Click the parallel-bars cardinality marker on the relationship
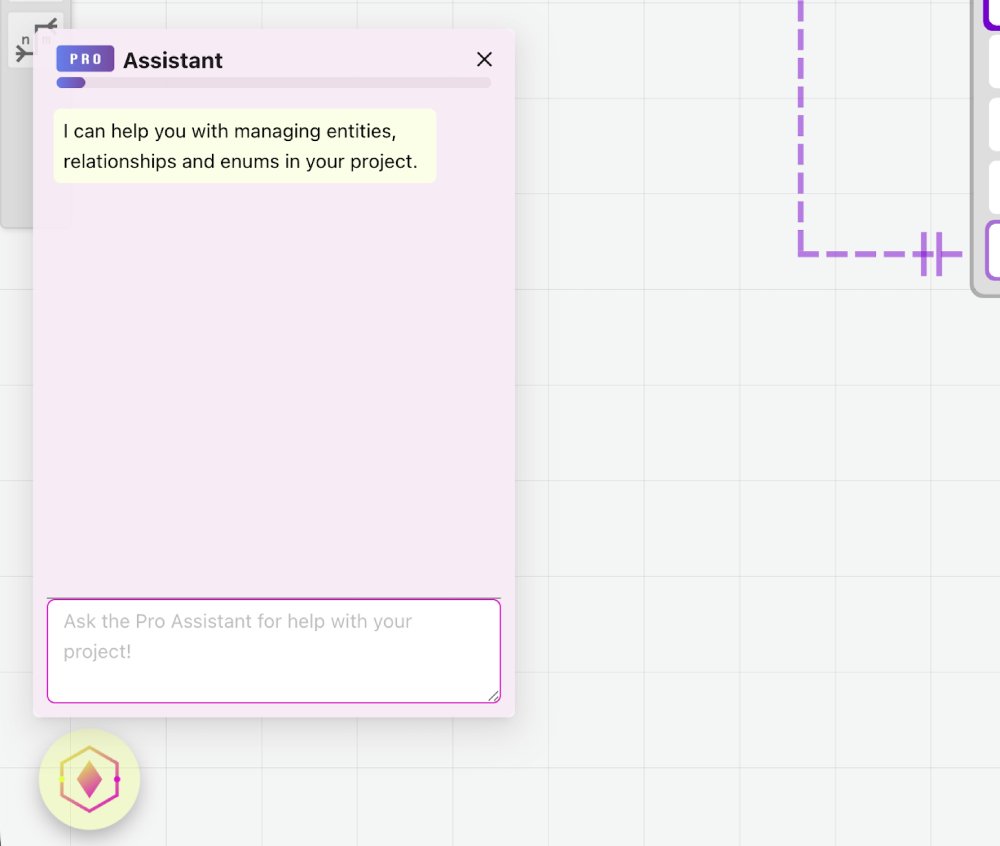Viewport: 1000px width, 846px height. (x=931, y=255)
